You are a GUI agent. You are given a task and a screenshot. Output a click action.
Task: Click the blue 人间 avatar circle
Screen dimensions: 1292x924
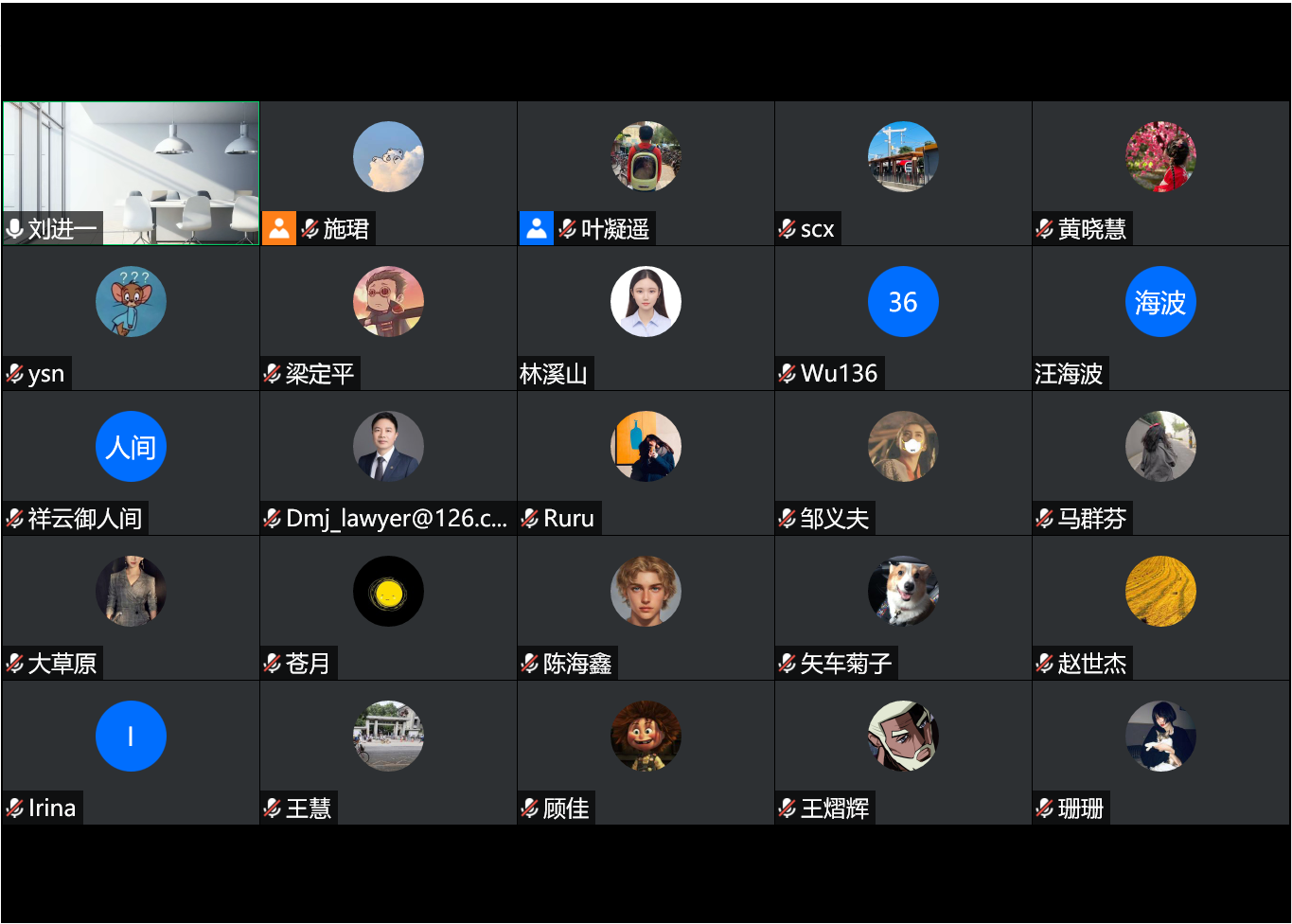(131, 447)
